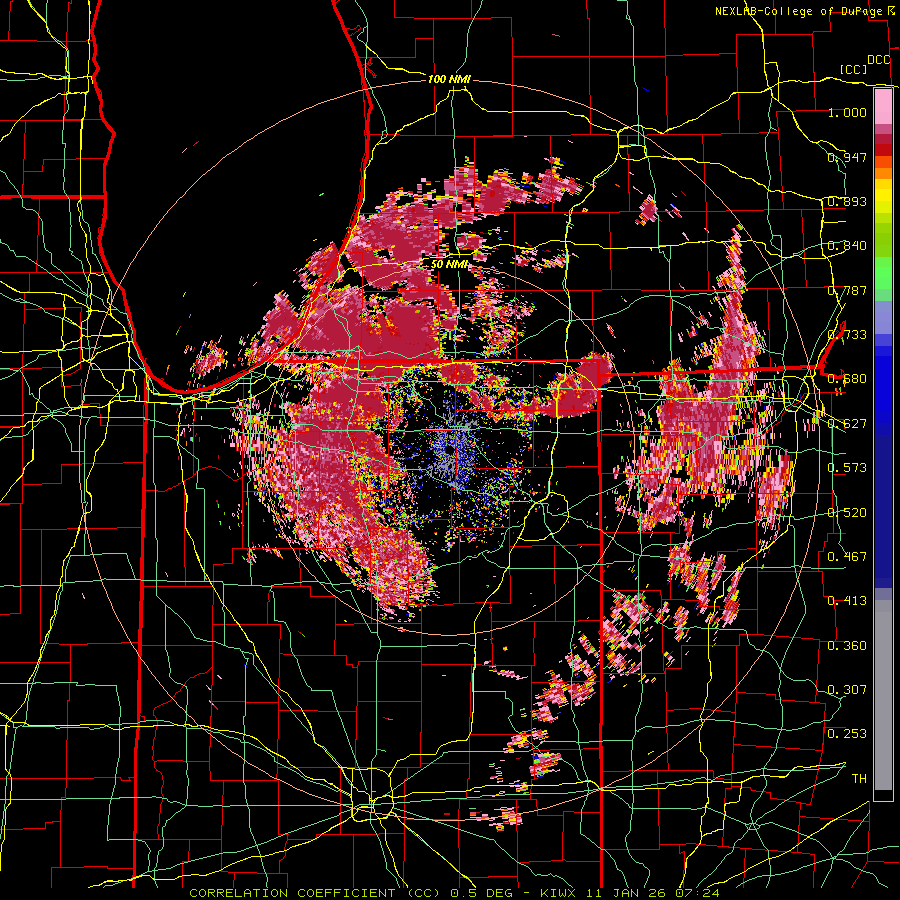Click the 0.840 scale value
This screenshot has width=900, height=900.
[x=847, y=246]
